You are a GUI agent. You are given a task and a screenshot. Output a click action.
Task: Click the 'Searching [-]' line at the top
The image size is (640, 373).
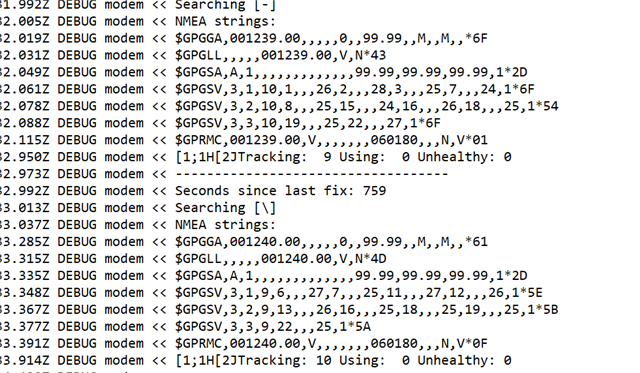pyautogui.click(x=138, y=6)
